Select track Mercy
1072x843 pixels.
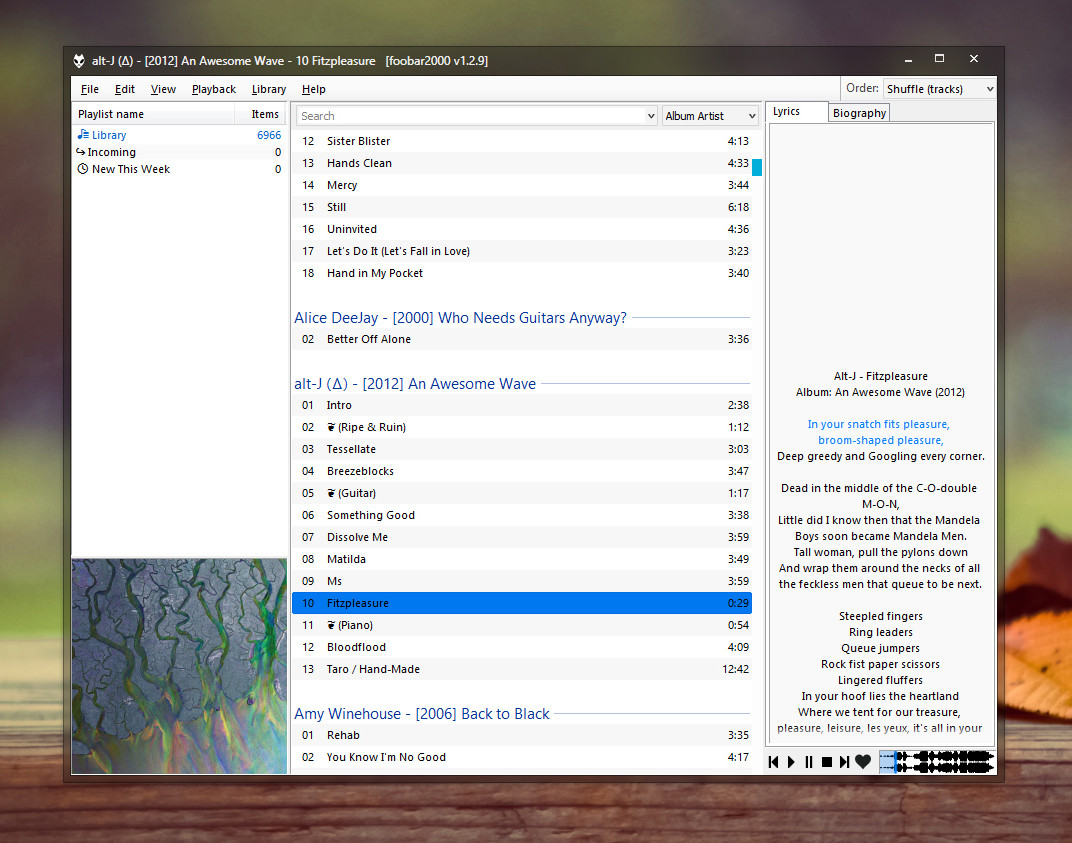click(522, 185)
